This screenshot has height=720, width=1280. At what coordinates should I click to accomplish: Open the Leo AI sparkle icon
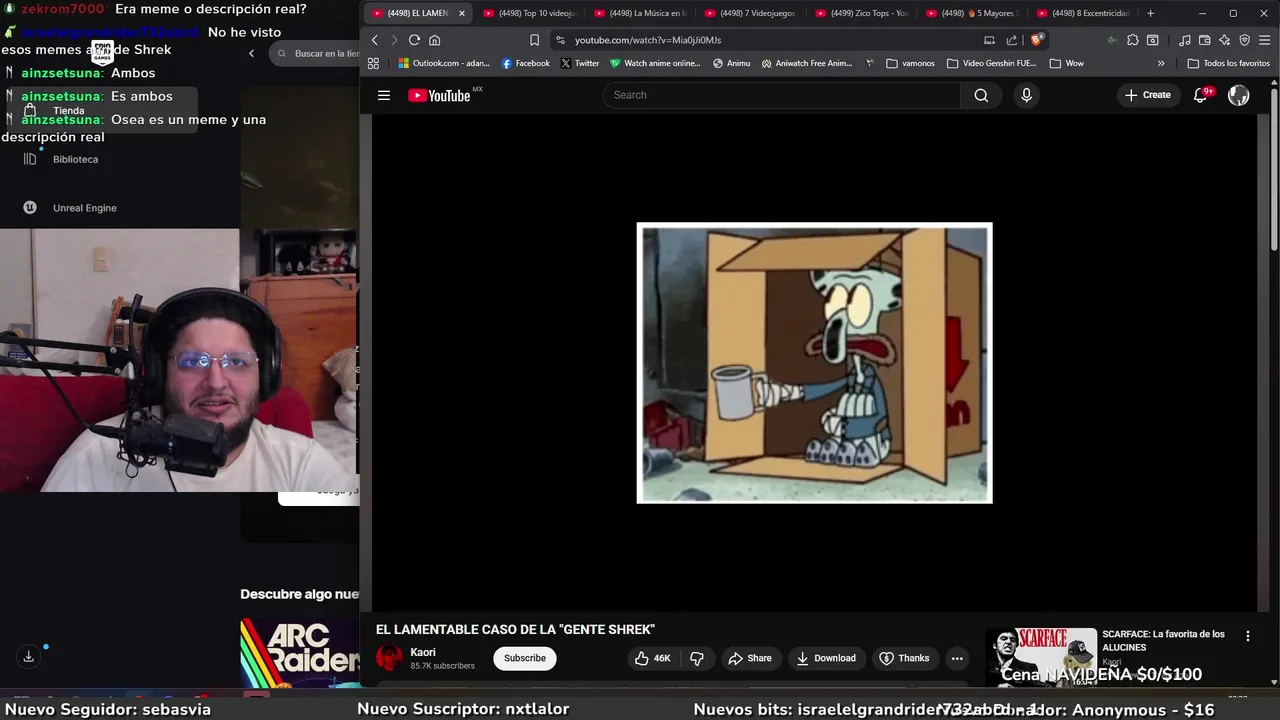(1225, 40)
